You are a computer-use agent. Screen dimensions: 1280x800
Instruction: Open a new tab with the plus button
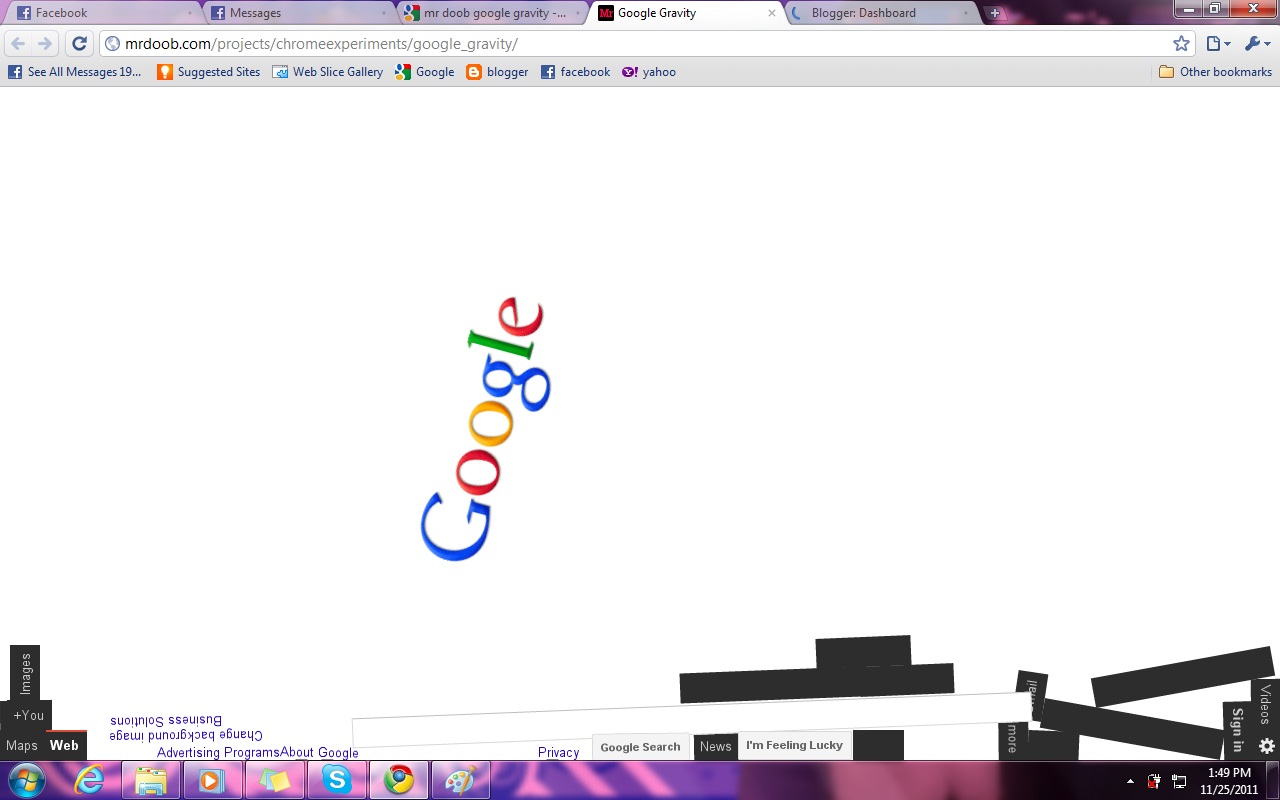tap(994, 13)
